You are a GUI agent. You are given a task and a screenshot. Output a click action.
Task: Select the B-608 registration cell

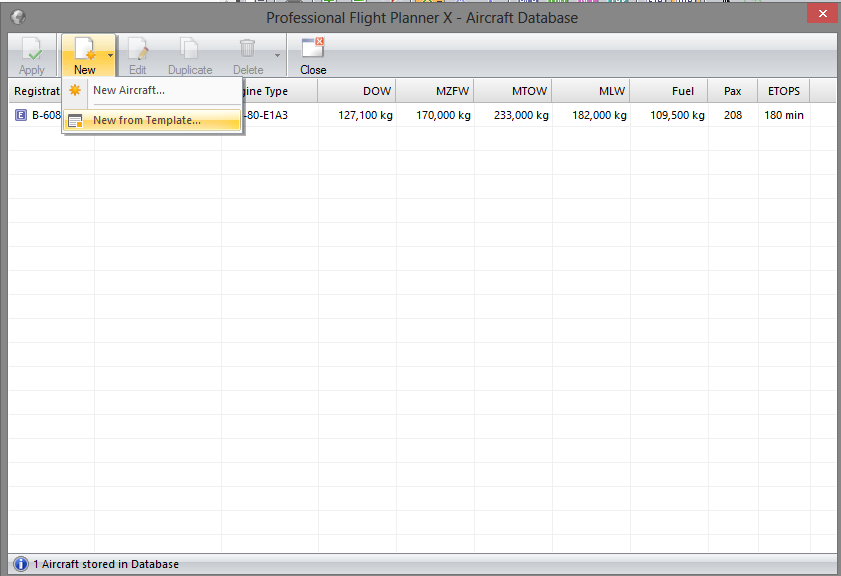click(x=47, y=115)
